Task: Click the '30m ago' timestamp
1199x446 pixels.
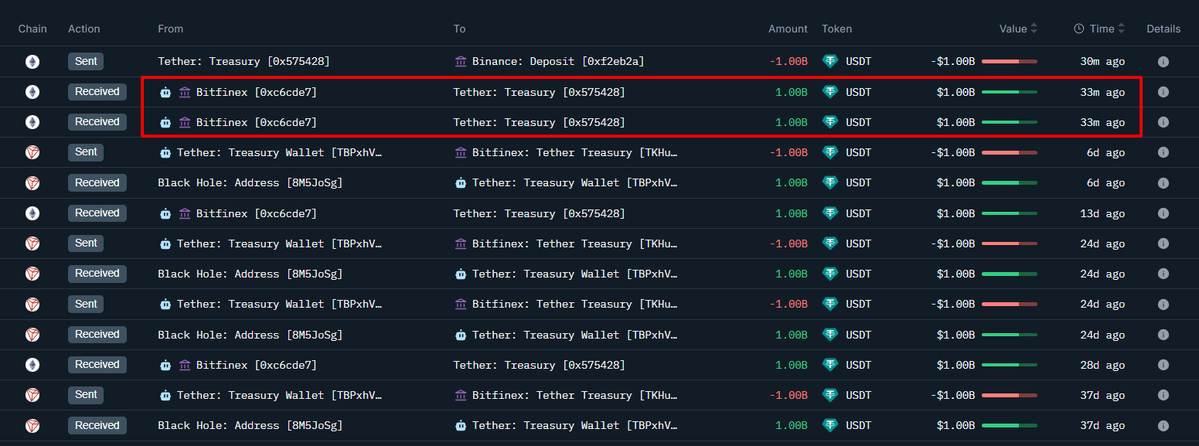Action: [1102, 61]
